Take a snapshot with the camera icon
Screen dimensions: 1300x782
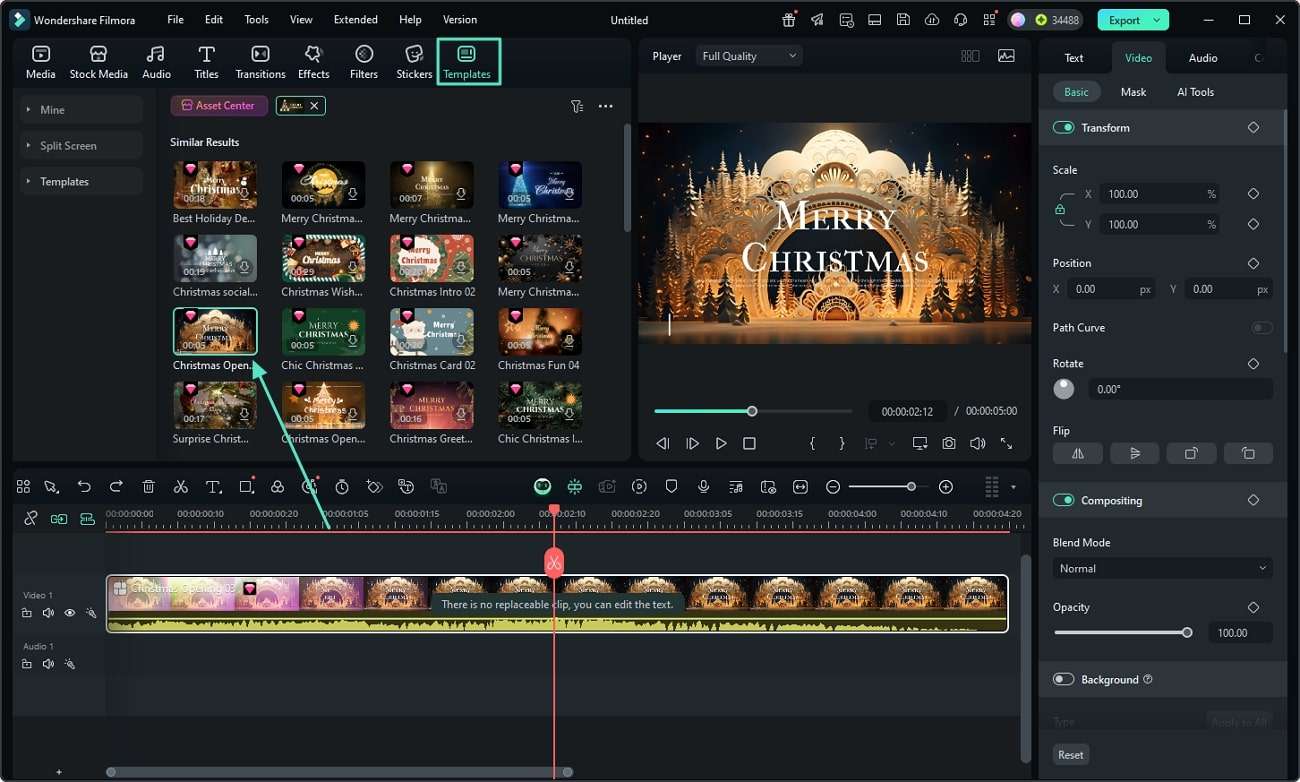click(948, 443)
